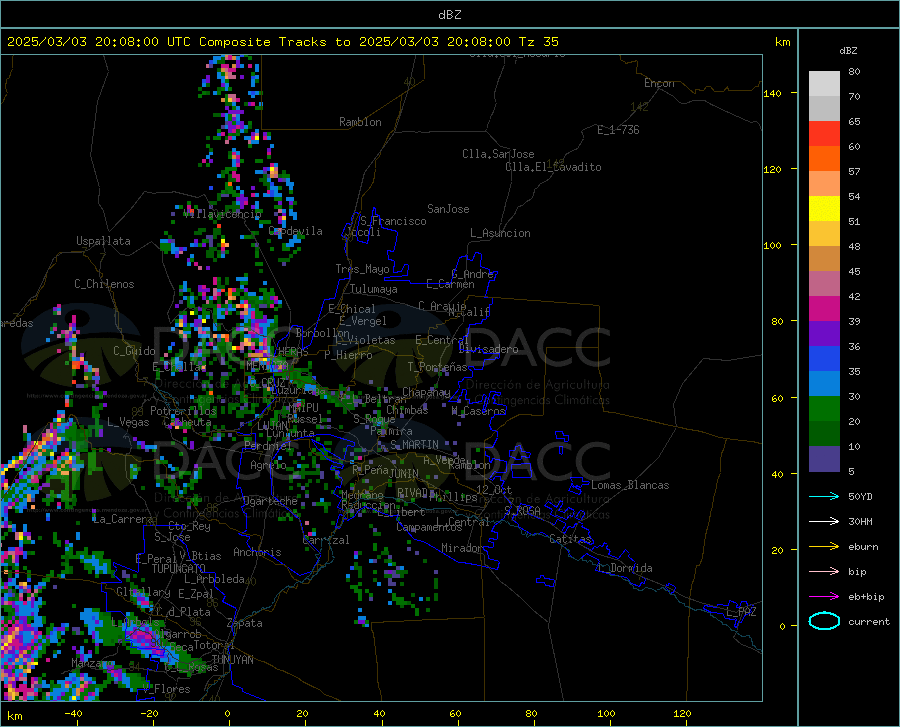The width and height of the screenshot is (900, 727).
Task: Select the purple swatch below 39 dBZ
Action: (x=824, y=334)
